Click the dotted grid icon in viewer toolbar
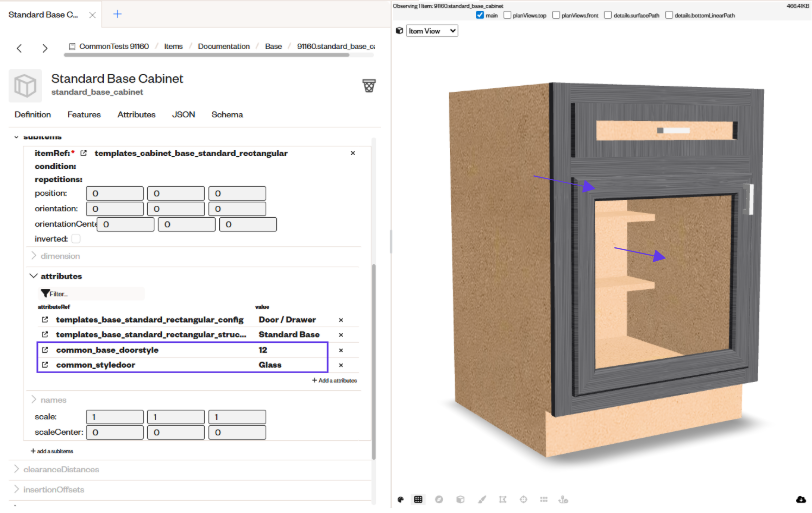Image resolution: width=812 pixels, height=513 pixels. pos(543,500)
